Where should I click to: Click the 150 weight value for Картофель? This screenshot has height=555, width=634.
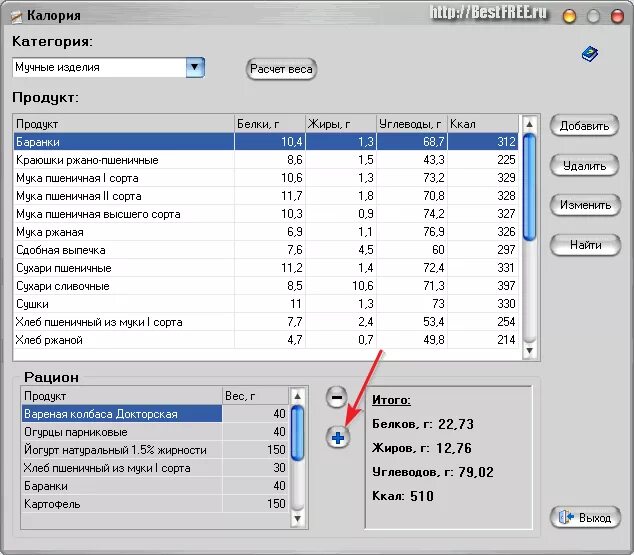coord(276,504)
